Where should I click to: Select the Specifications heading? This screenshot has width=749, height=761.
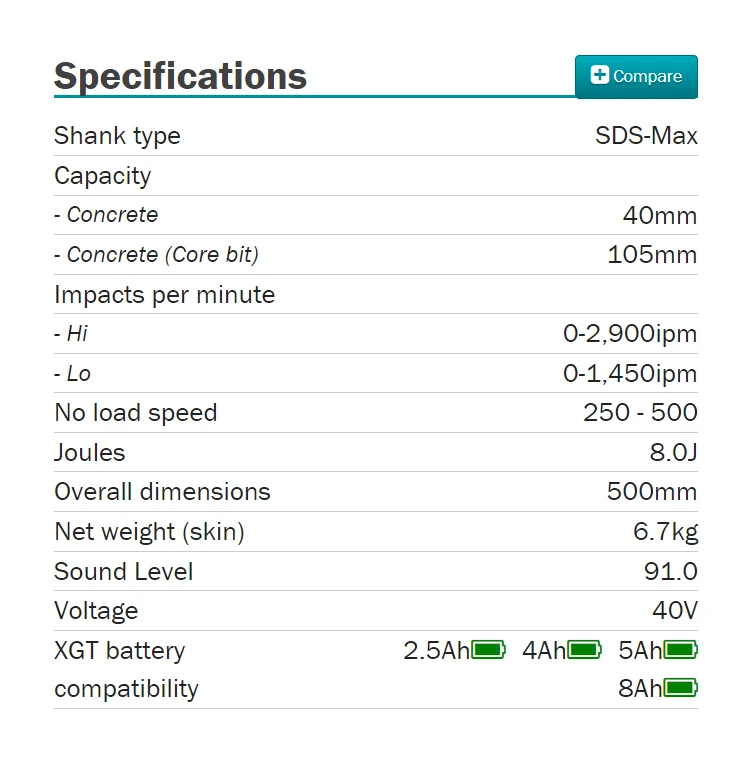180,76
